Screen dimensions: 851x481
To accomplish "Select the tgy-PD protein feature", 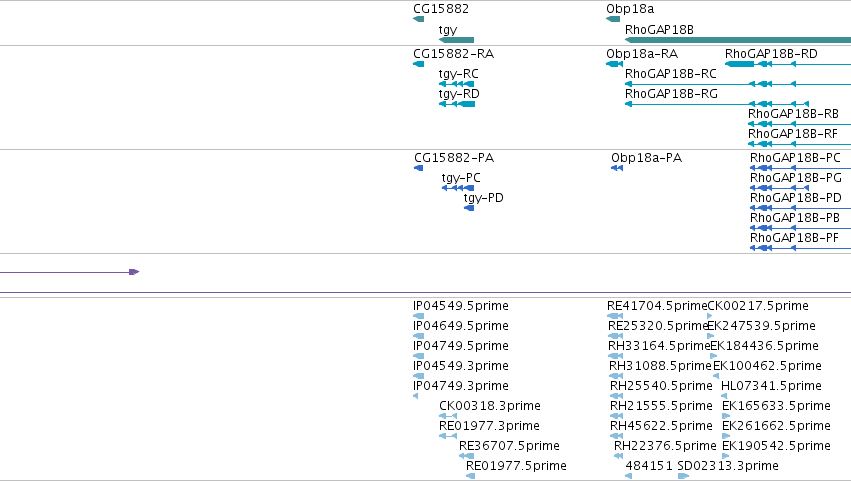I will pyautogui.click(x=469, y=208).
